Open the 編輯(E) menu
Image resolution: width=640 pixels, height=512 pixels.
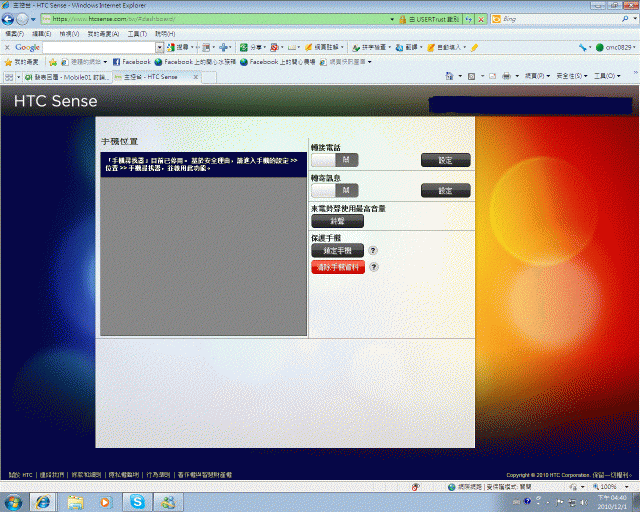(x=41, y=34)
